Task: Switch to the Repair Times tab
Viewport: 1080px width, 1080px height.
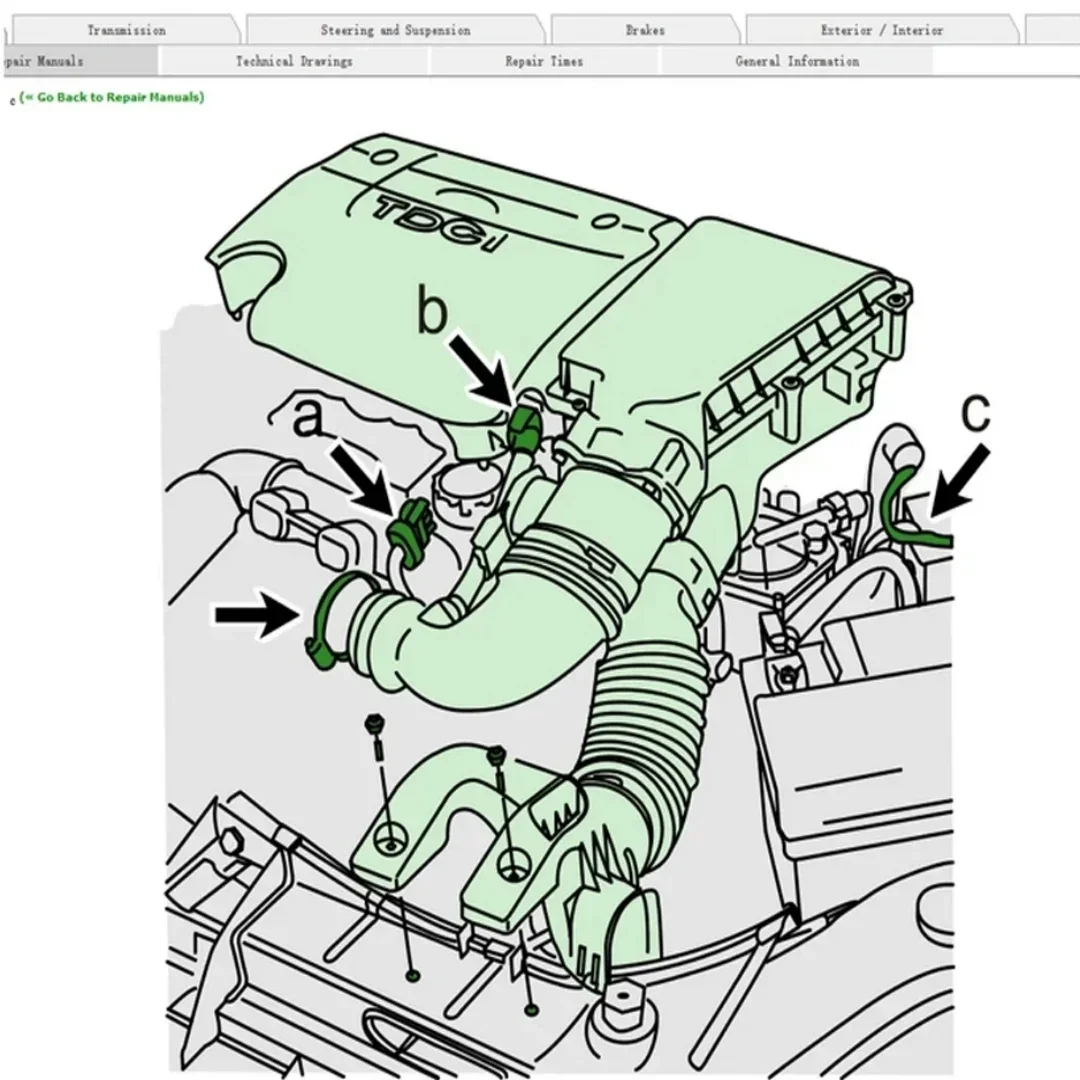Action: pos(541,61)
